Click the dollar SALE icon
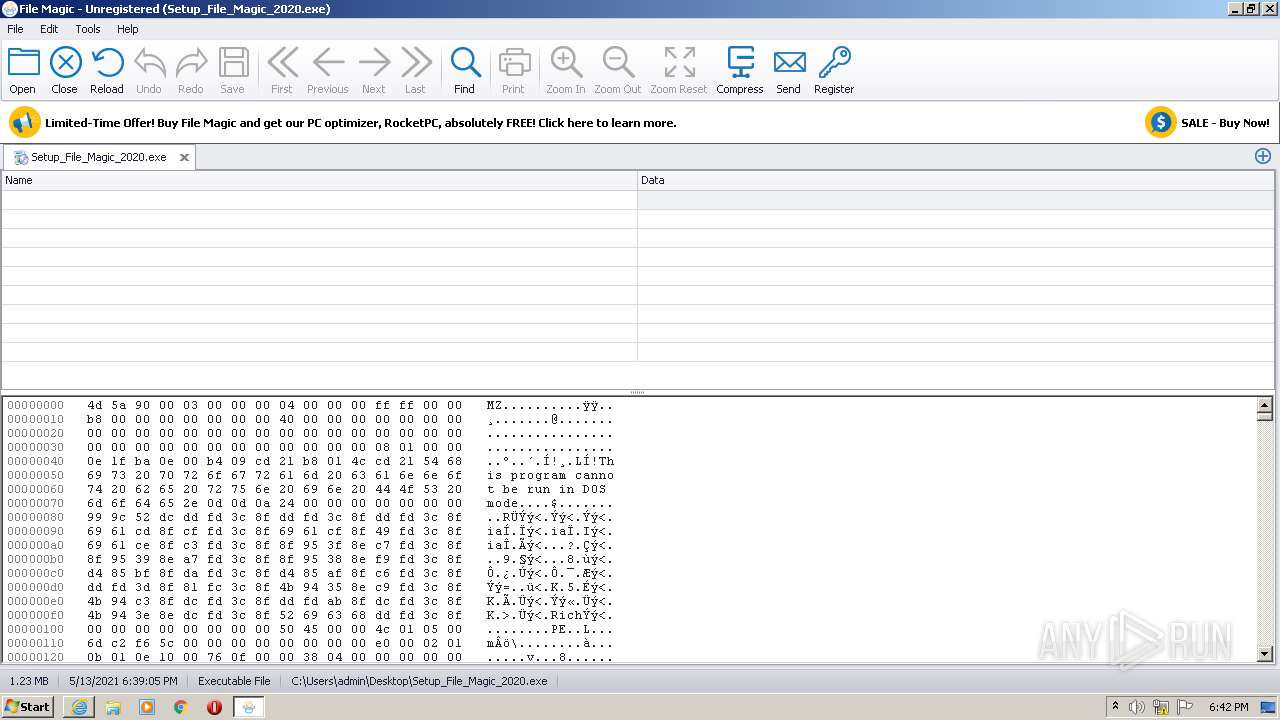This screenshot has width=1280, height=720. tap(1160, 123)
